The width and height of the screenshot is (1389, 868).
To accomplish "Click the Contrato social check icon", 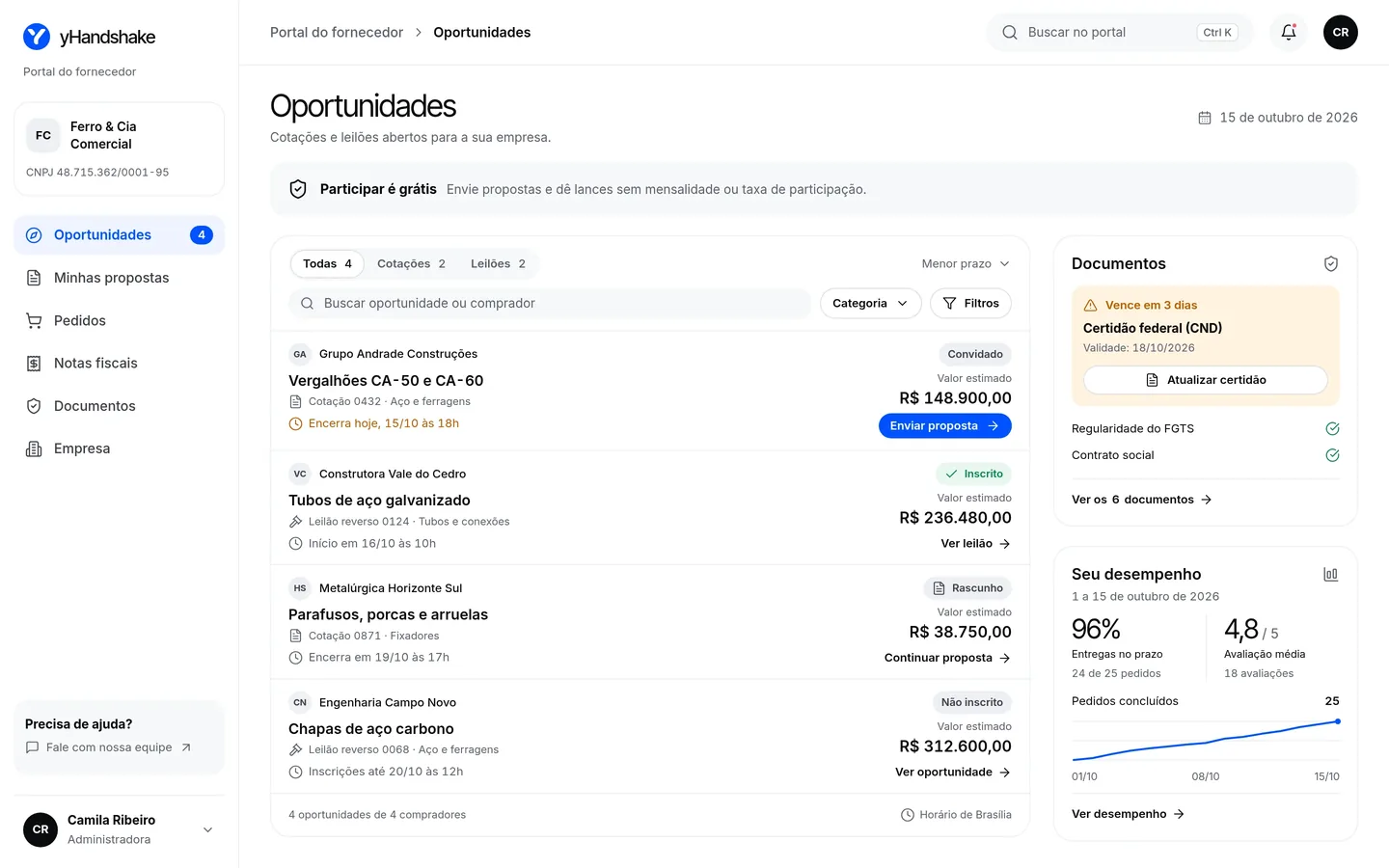I will point(1332,455).
